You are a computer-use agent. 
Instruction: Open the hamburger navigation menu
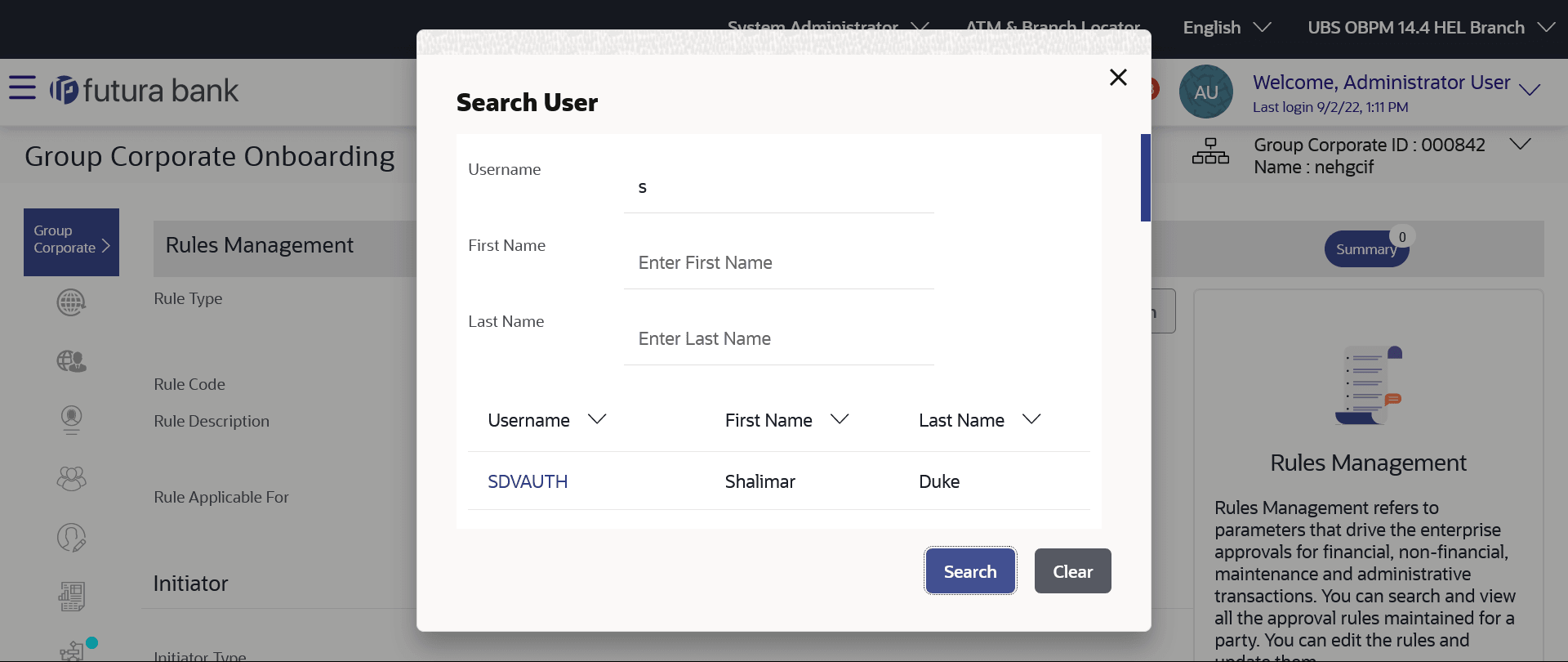pos(22,87)
